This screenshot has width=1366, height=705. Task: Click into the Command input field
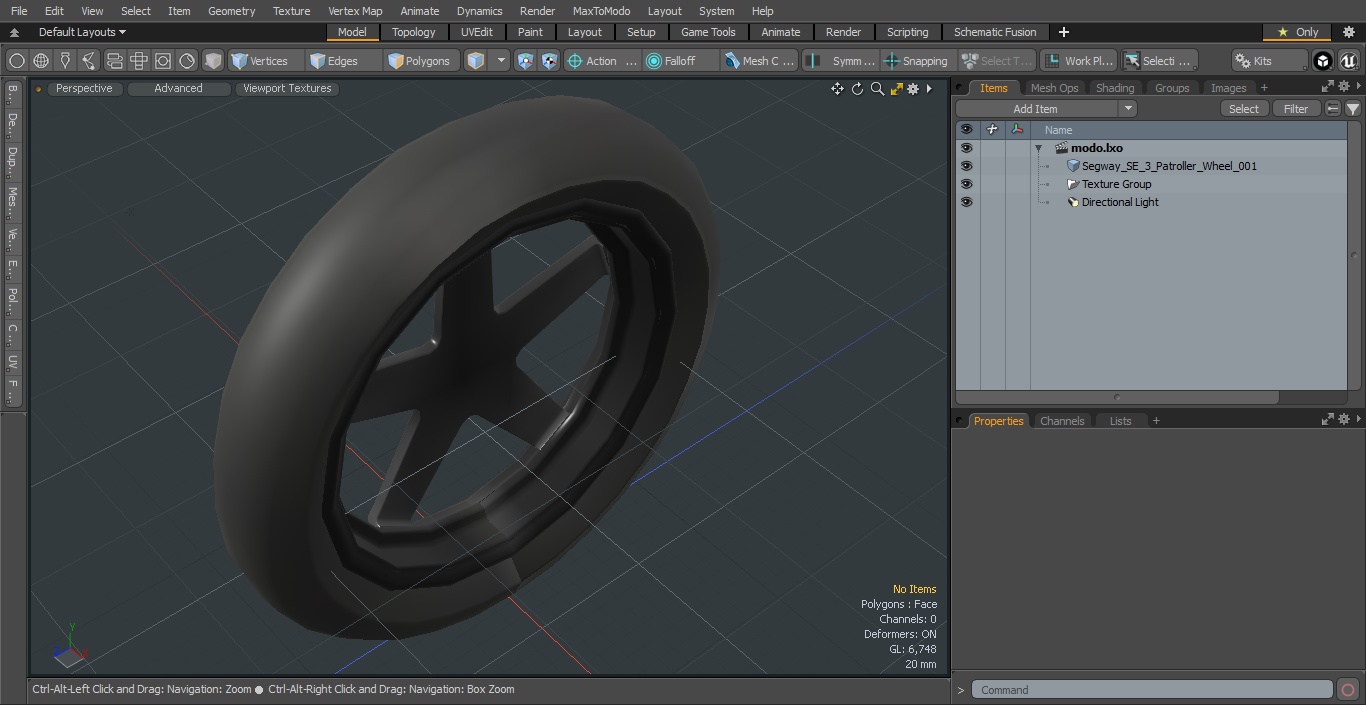(1152, 690)
